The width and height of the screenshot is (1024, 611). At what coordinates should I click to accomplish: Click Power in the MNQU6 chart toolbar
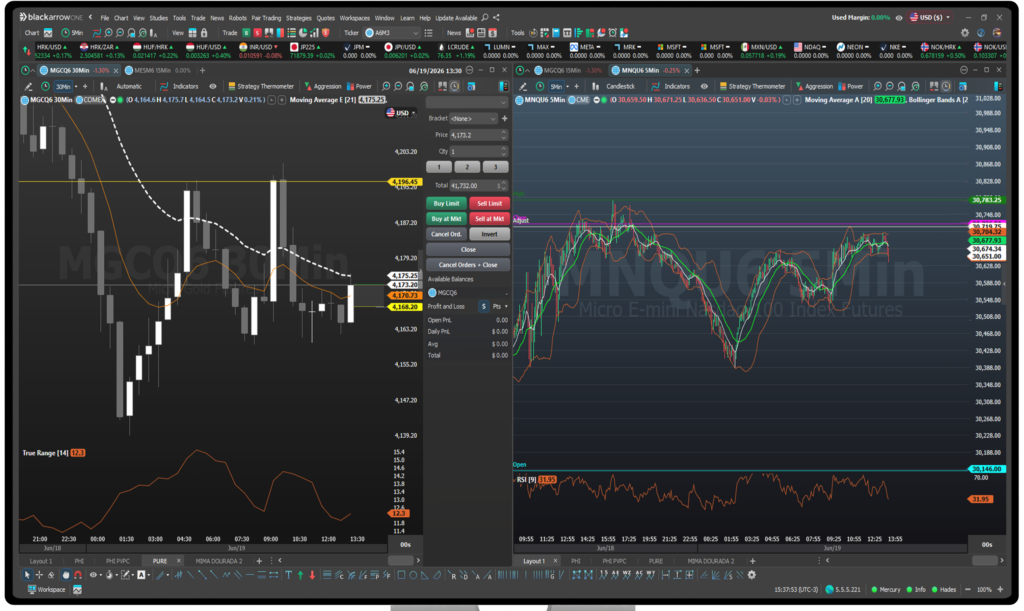[x=851, y=86]
